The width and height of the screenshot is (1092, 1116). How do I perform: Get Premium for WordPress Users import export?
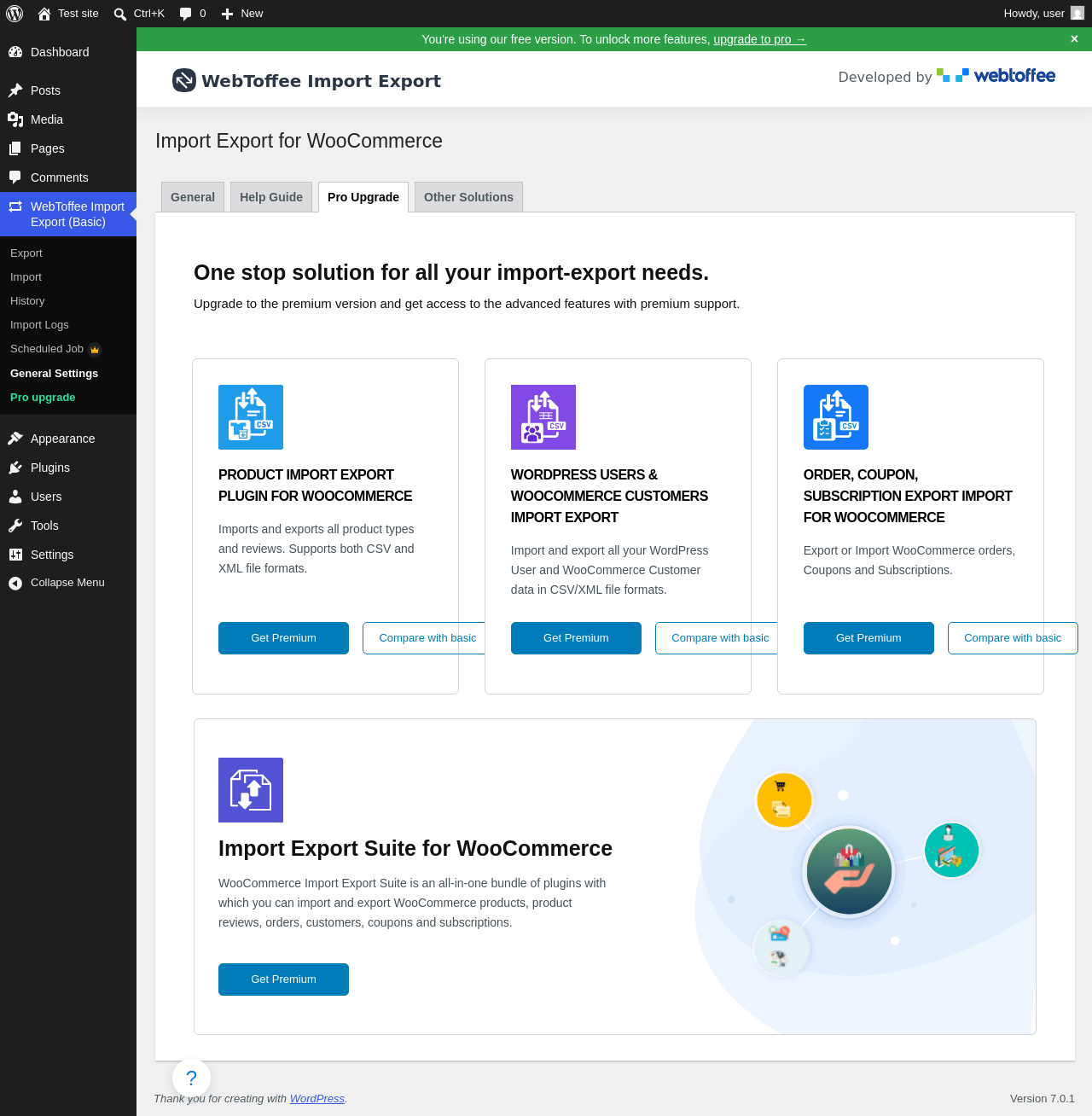pyautogui.click(x=576, y=638)
